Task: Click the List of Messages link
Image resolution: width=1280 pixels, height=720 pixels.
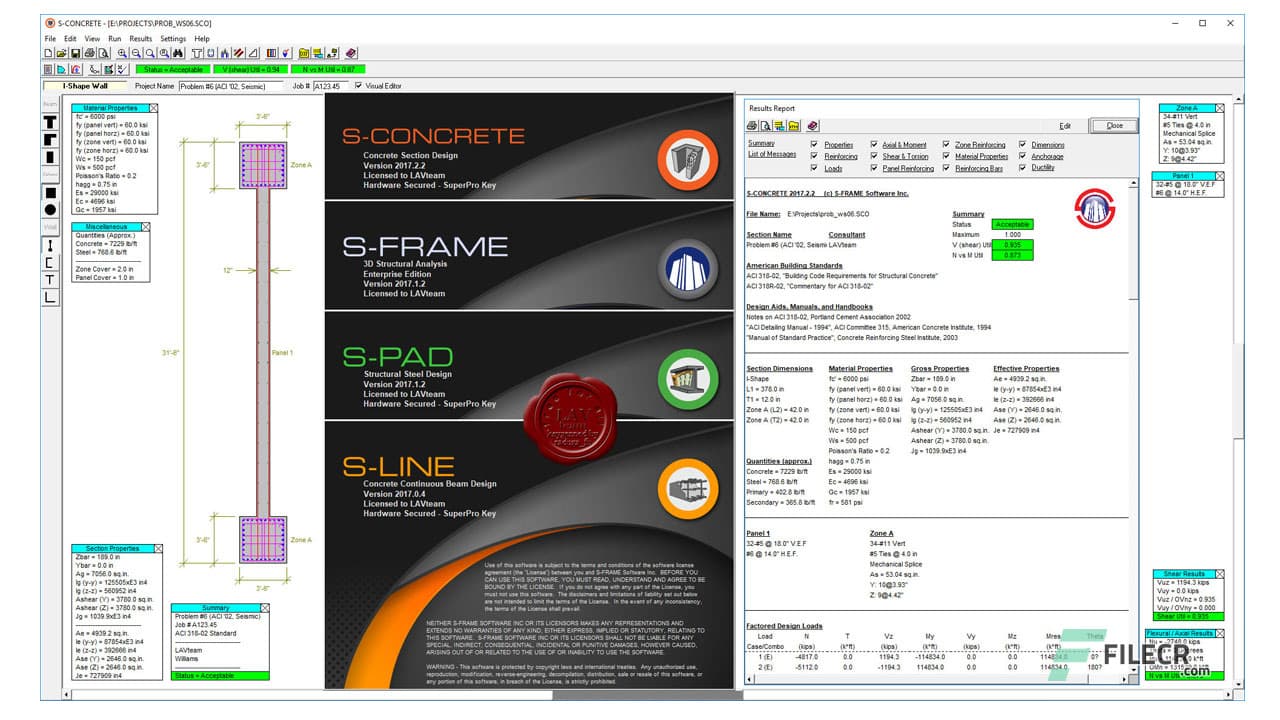Action: click(x=772, y=155)
